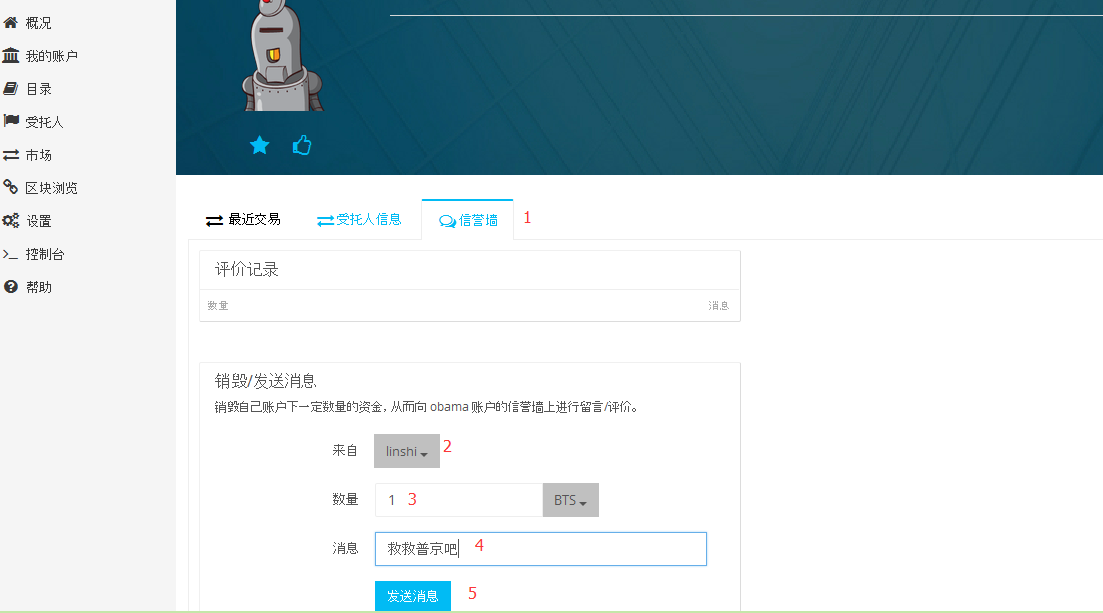Open 帮助 help page
This screenshot has height=613, width=1103.
click(x=39, y=288)
